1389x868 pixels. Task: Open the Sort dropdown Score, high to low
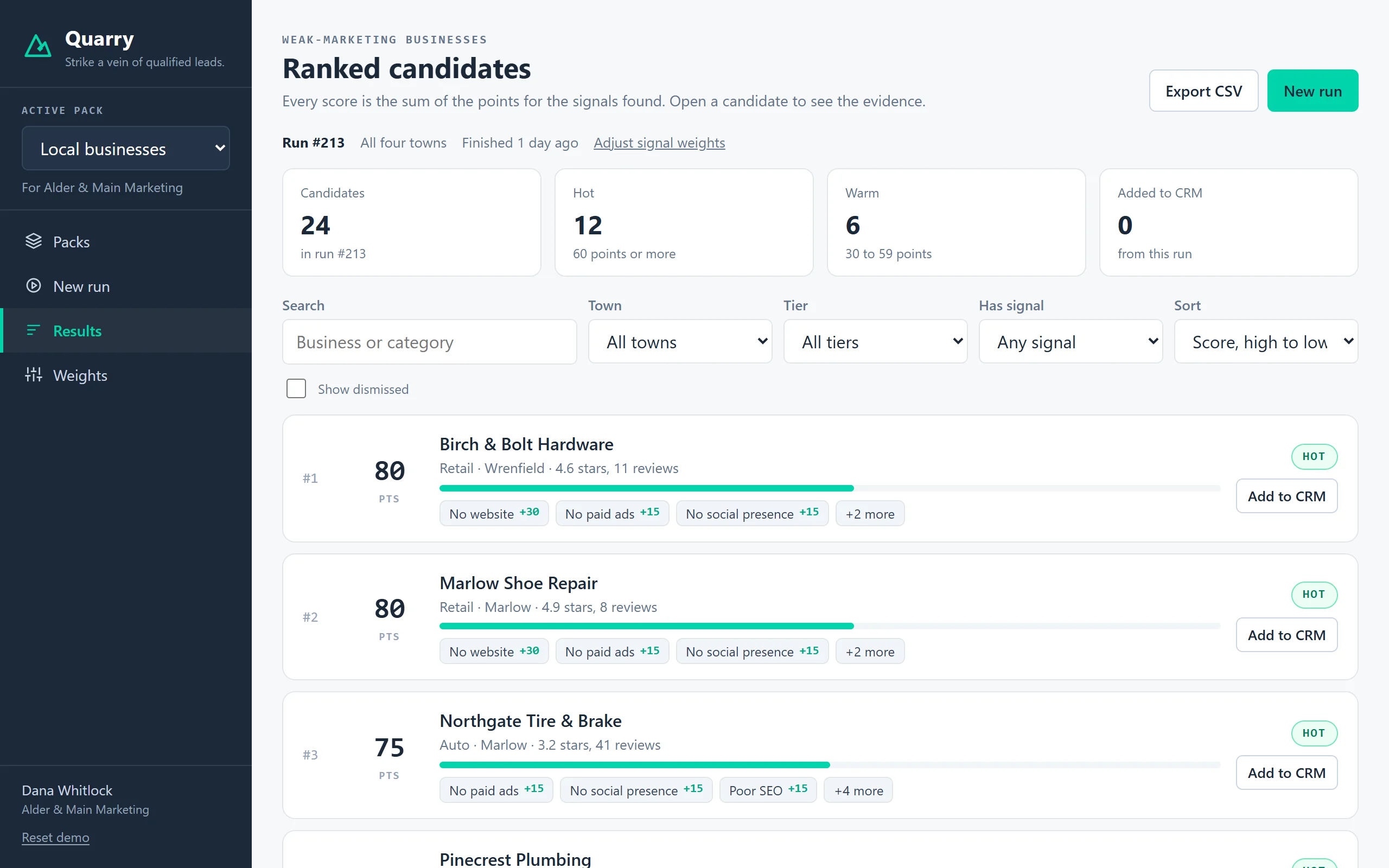pyautogui.click(x=1266, y=342)
